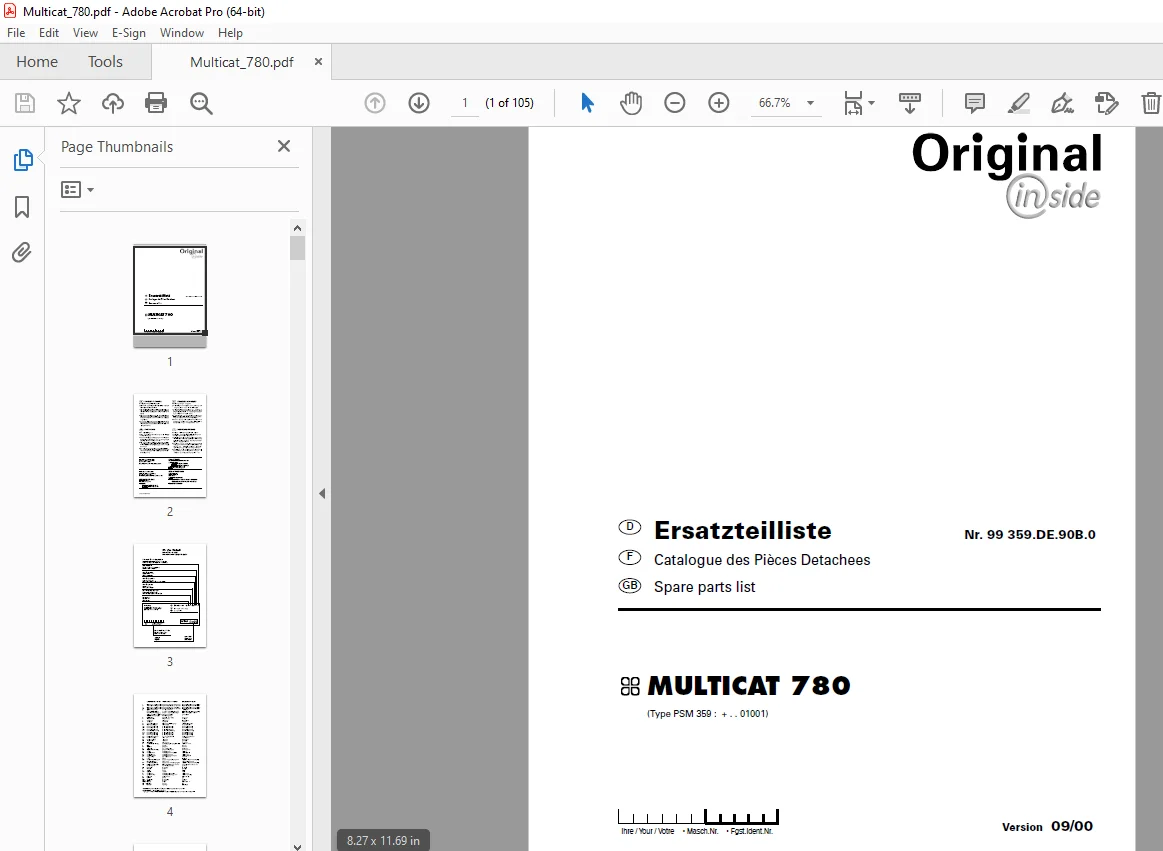Select the page 3 thumbnail
Image resolution: width=1163 pixels, height=851 pixels.
170,595
